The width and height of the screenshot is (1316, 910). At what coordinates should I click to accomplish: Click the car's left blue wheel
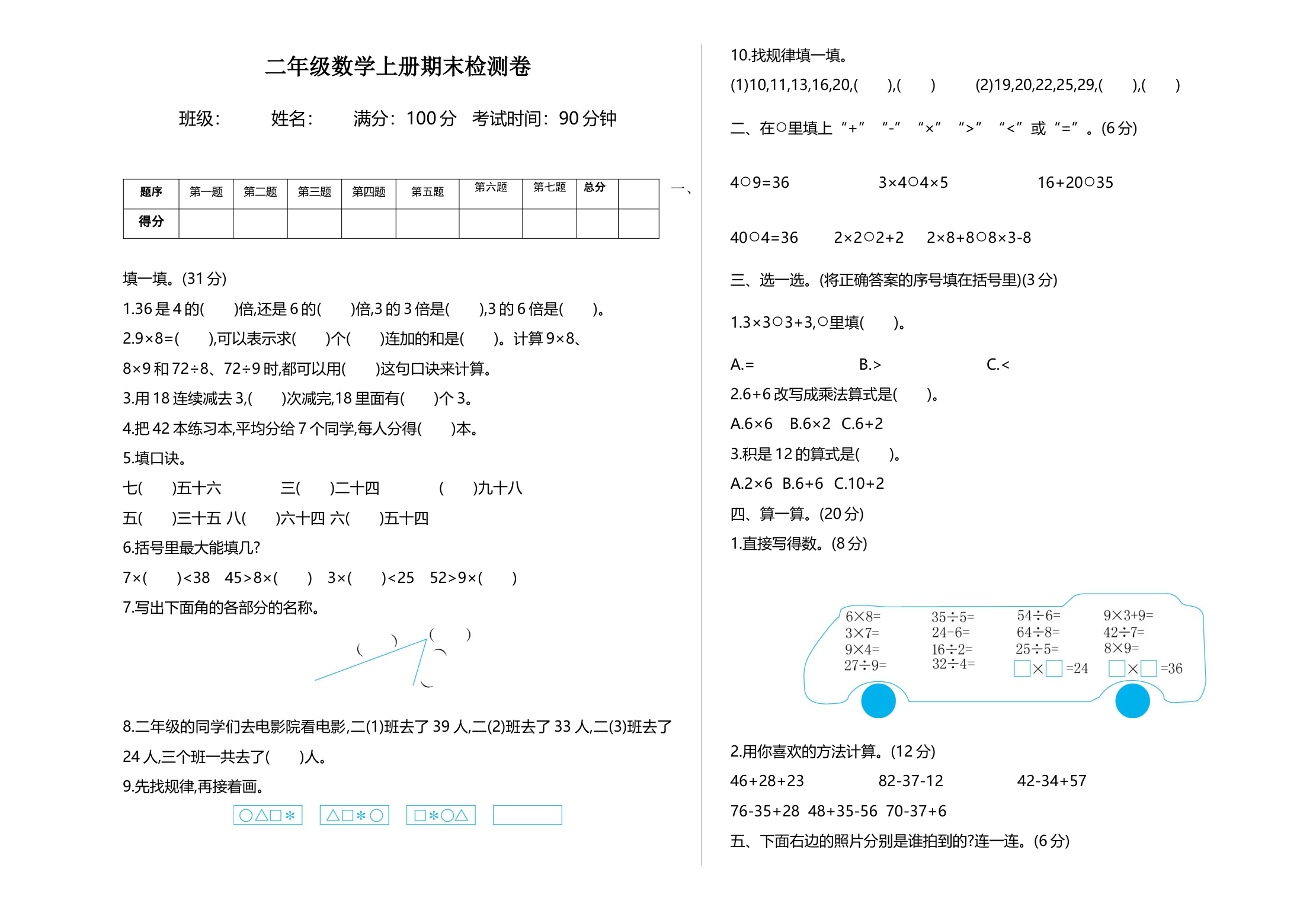[878, 700]
